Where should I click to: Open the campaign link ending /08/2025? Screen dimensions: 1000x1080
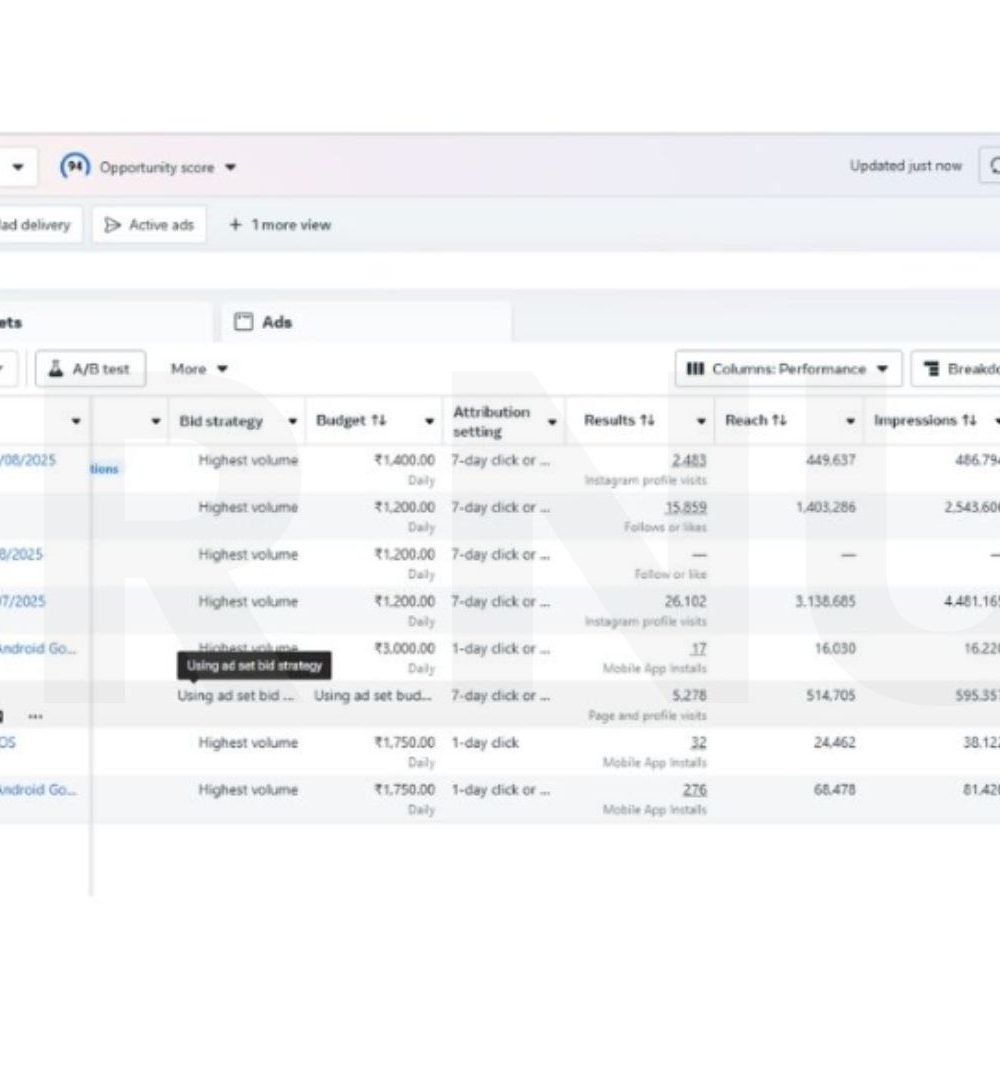point(28,460)
